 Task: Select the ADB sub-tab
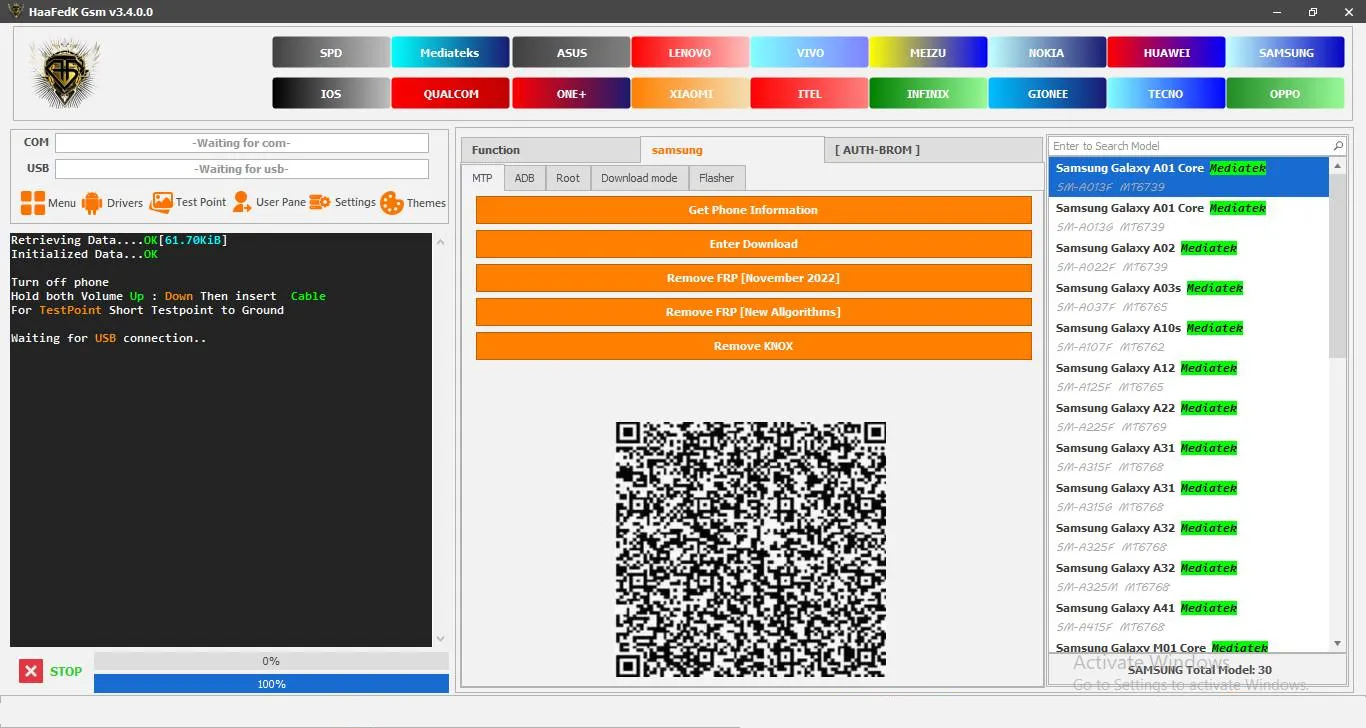[525, 178]
